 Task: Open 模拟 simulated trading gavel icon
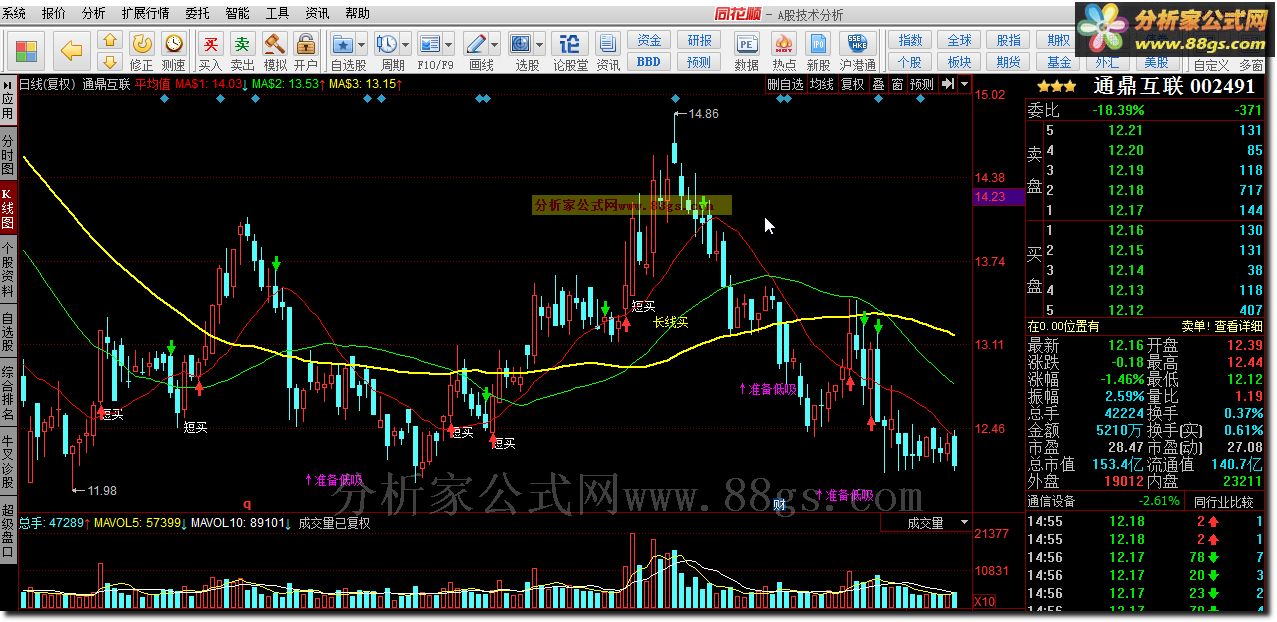point(274,50)
